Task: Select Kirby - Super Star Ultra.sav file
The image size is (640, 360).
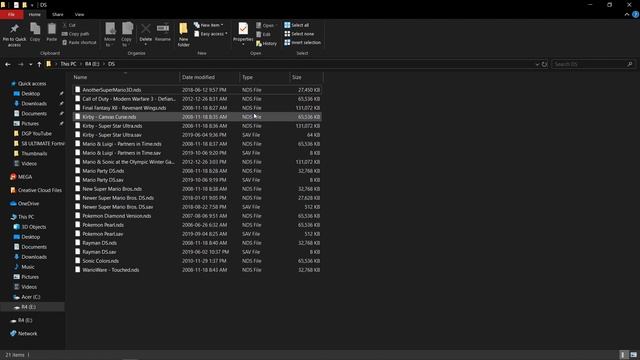Action: click(x=198, y=135)
